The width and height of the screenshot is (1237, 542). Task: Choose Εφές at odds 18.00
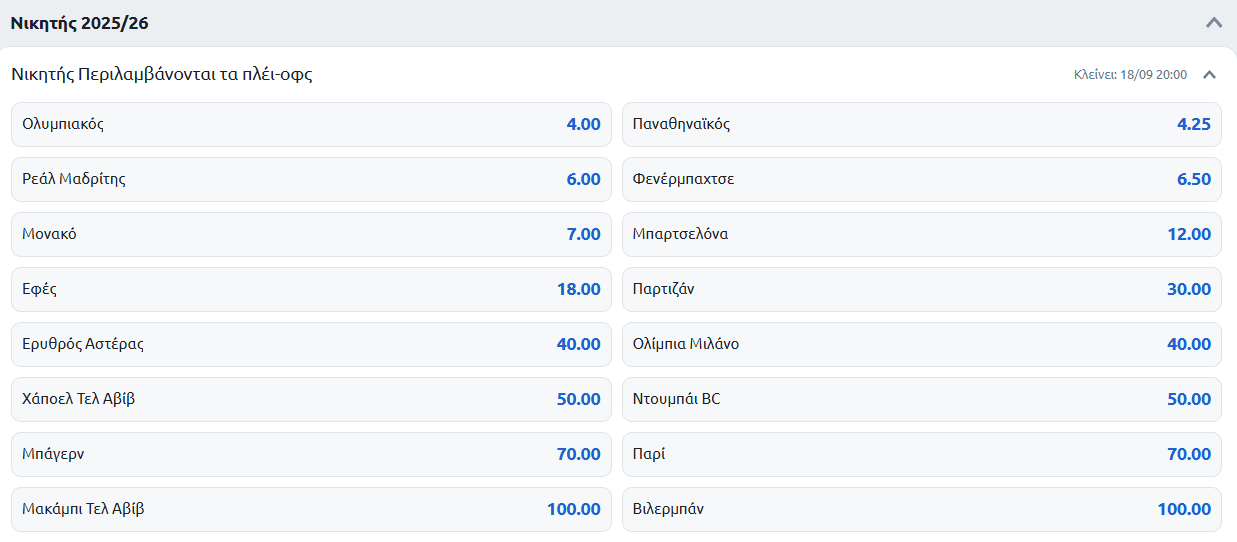(x=311, y=289)
